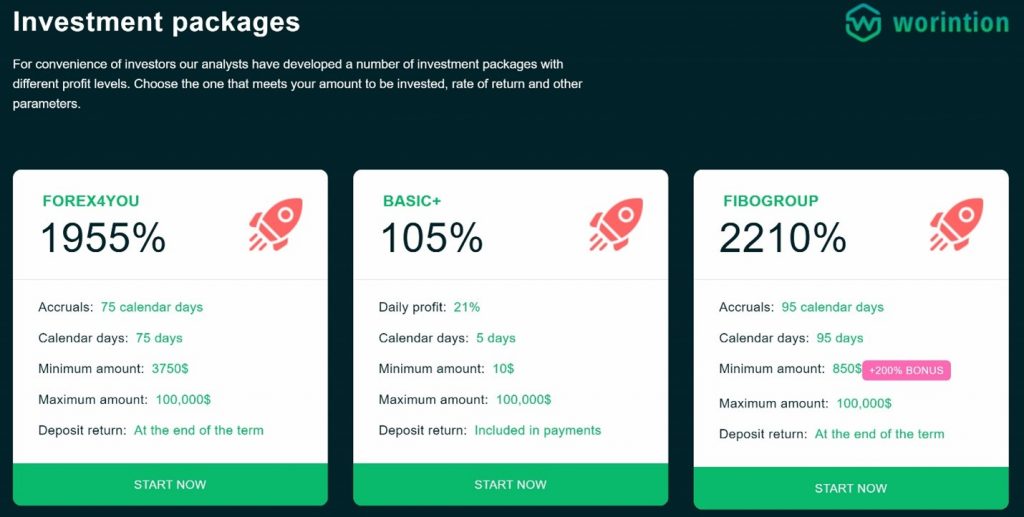Select the BASIC+ package title
Screen dimensions: 1024x517
412,201
